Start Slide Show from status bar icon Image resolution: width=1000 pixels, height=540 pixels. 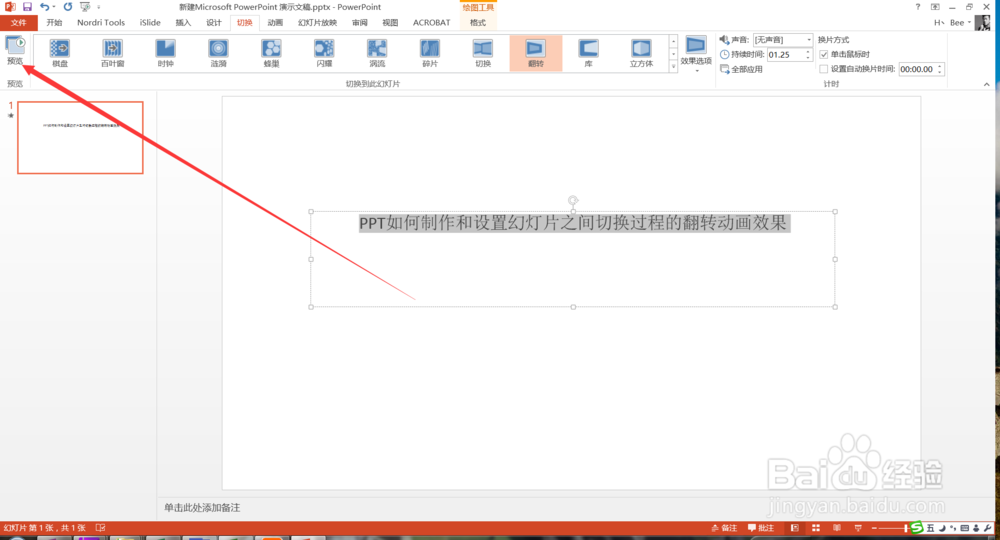(x=858, y=528)
